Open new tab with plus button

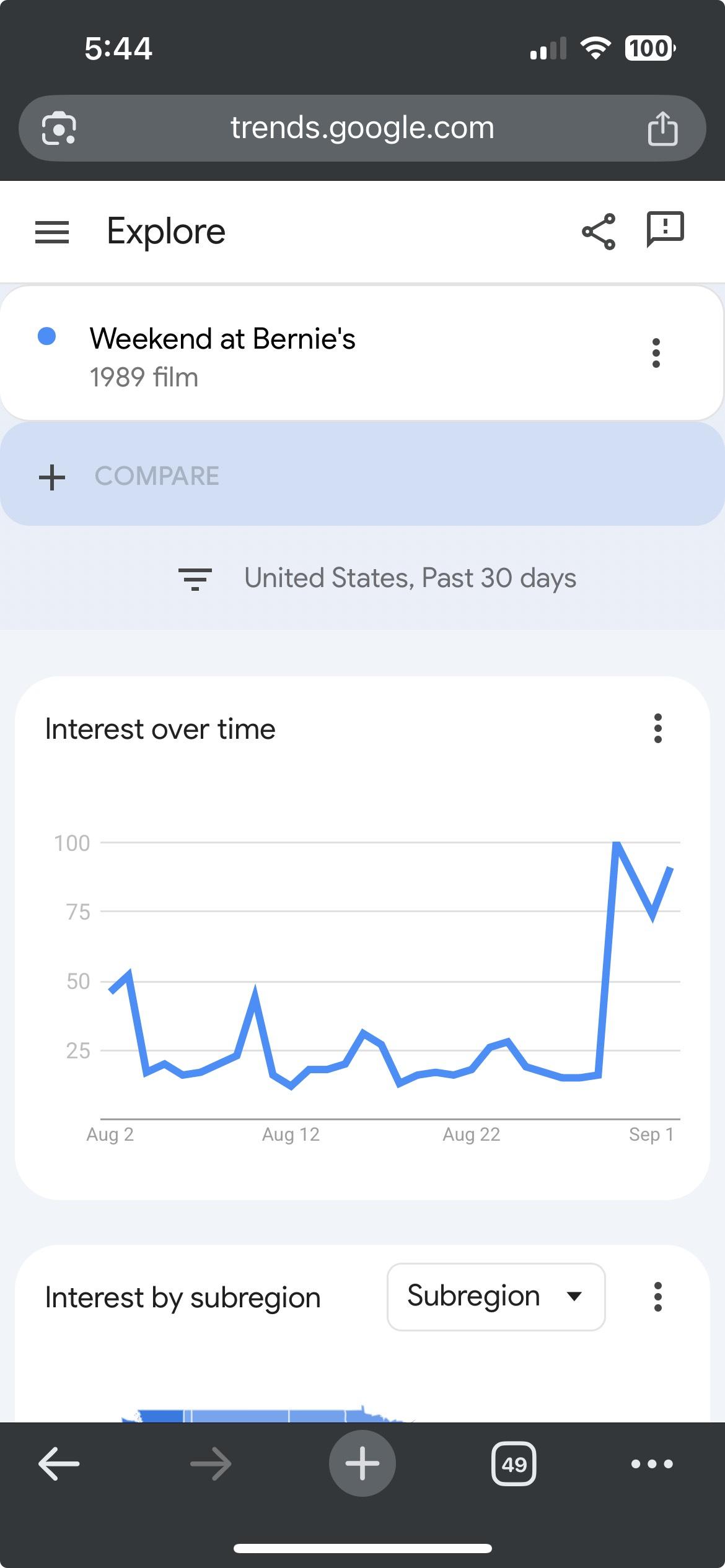pos(362,1463)
